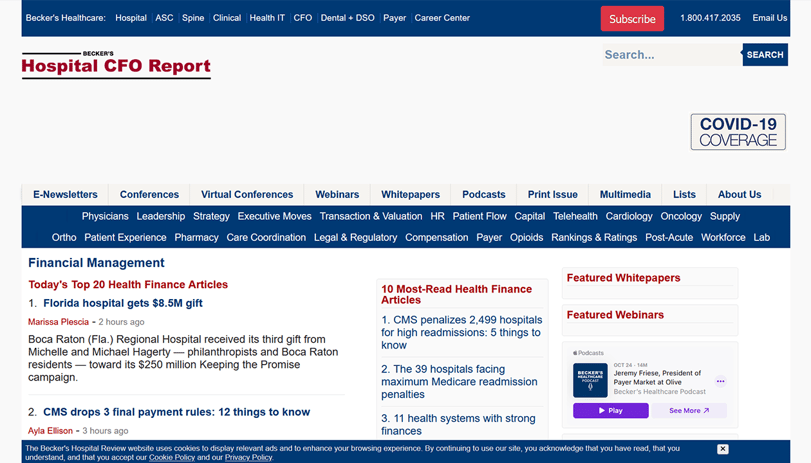Open 11 health systems with strong finances
Viewport: 811px width, 463px height.
(458, 425)
